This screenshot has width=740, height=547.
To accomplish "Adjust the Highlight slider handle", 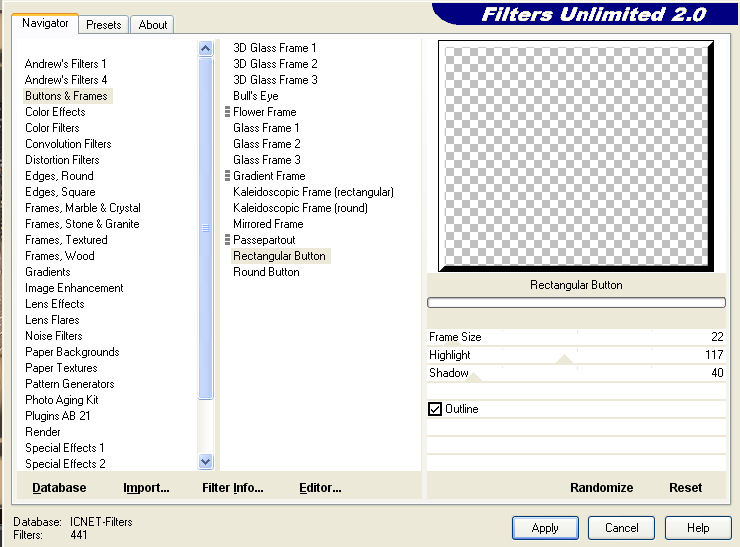I will coord(564,359).
